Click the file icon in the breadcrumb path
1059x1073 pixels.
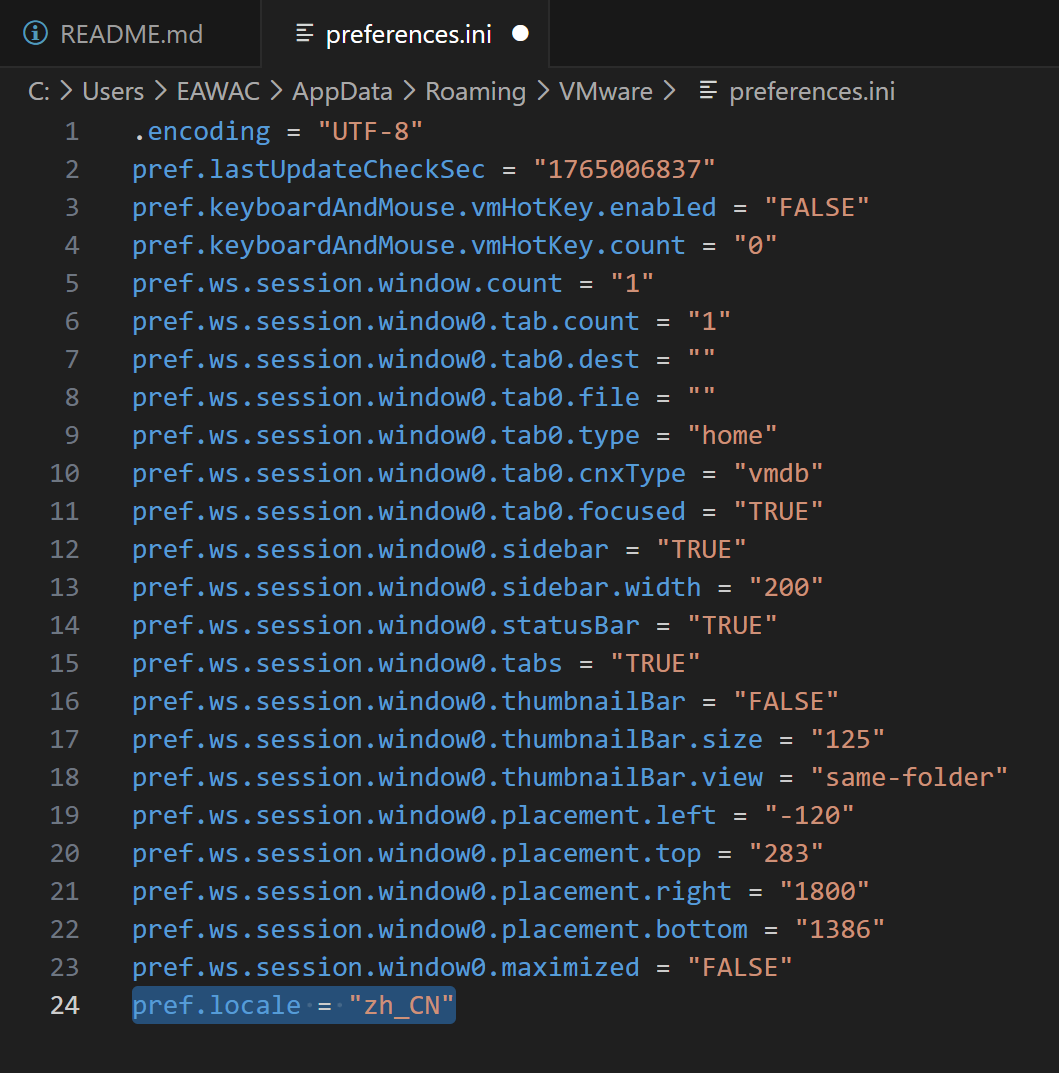(x=708, y=91)
